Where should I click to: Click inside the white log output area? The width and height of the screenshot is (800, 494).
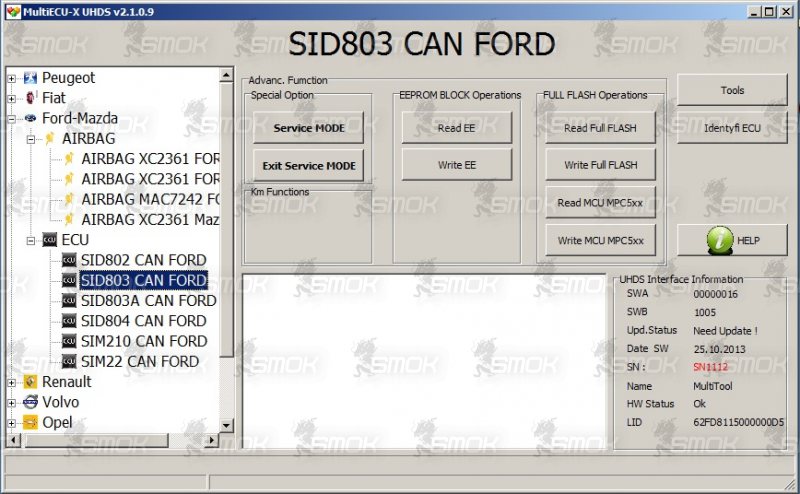[x=424, y=362]
